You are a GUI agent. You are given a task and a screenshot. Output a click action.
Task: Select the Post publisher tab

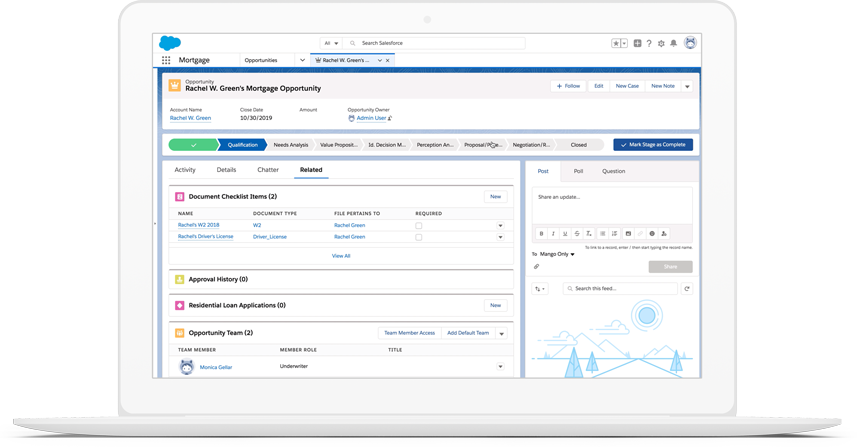[543, 171]
